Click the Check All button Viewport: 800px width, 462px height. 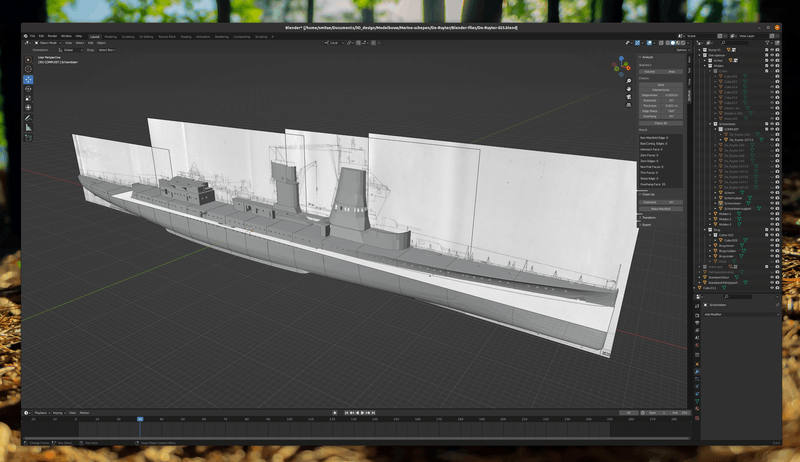tap(659, 123)
